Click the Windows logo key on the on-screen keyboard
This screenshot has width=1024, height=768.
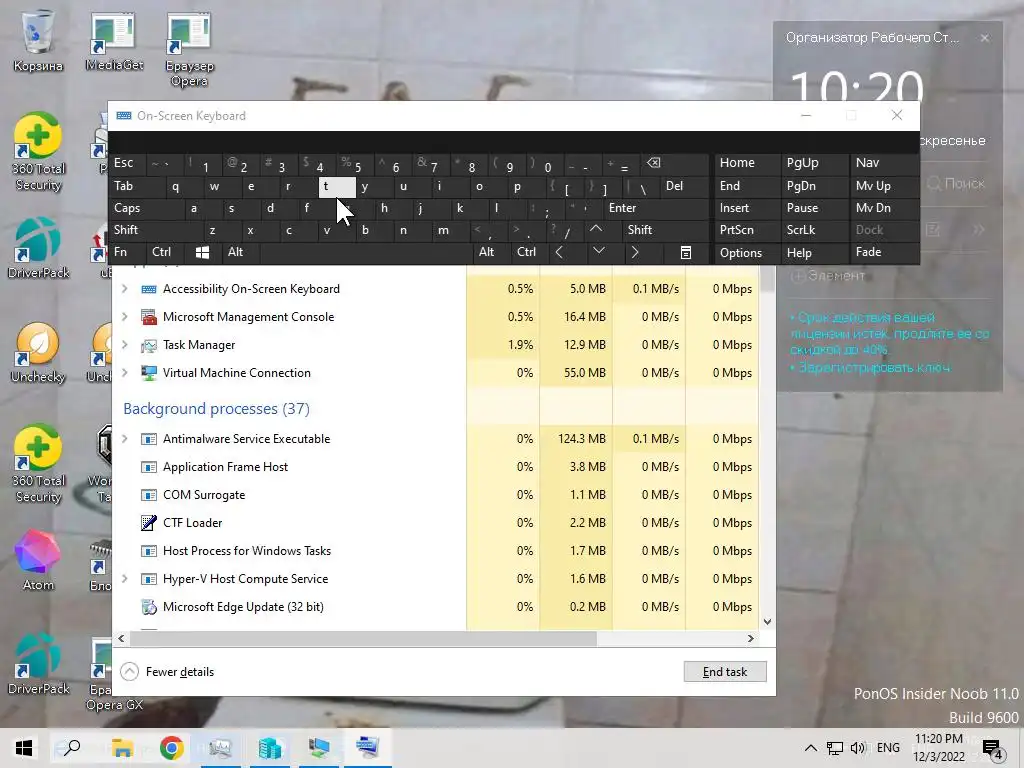click(x=202, y=252)
